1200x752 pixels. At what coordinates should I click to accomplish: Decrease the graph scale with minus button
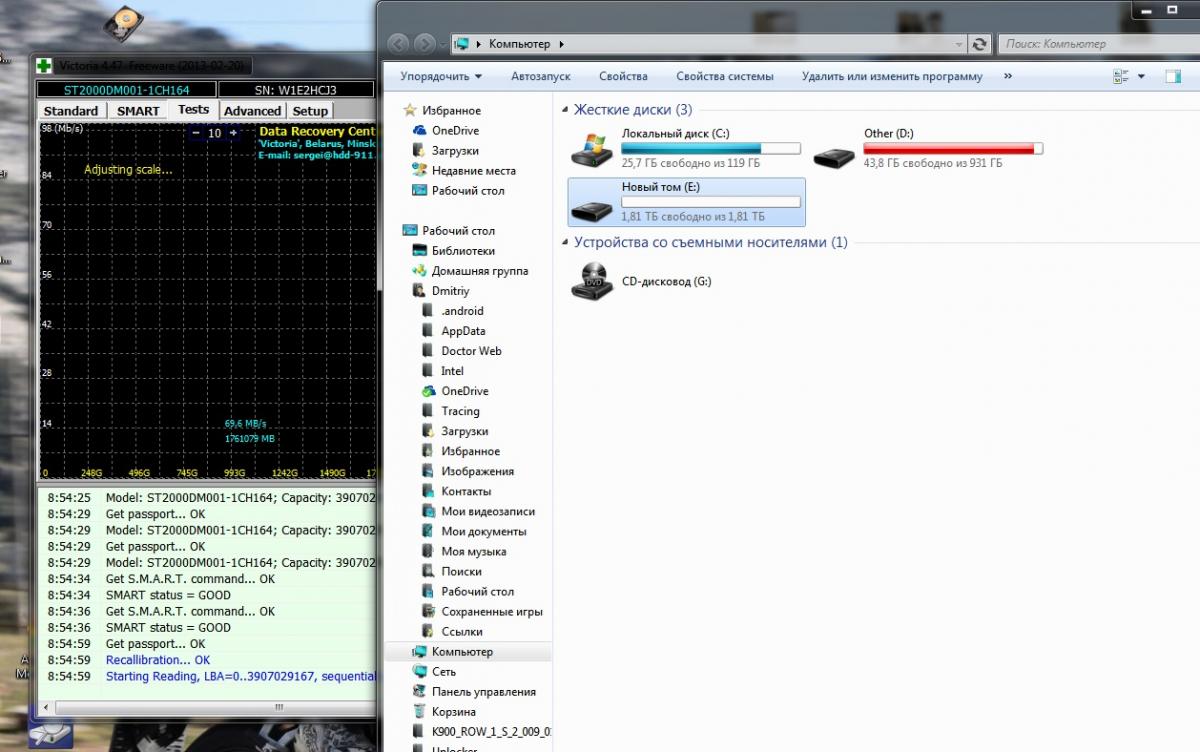[197, 133]
